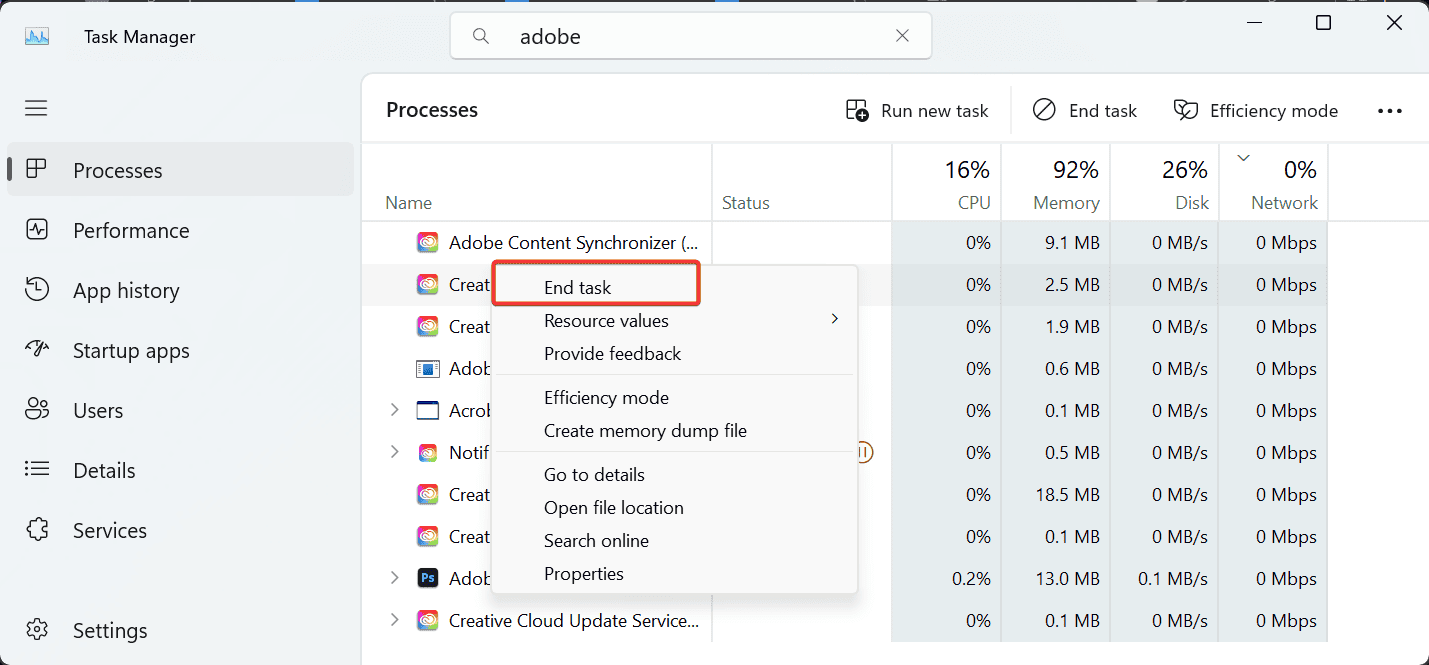Collapse the Network column chevron

pos(1242,157)
